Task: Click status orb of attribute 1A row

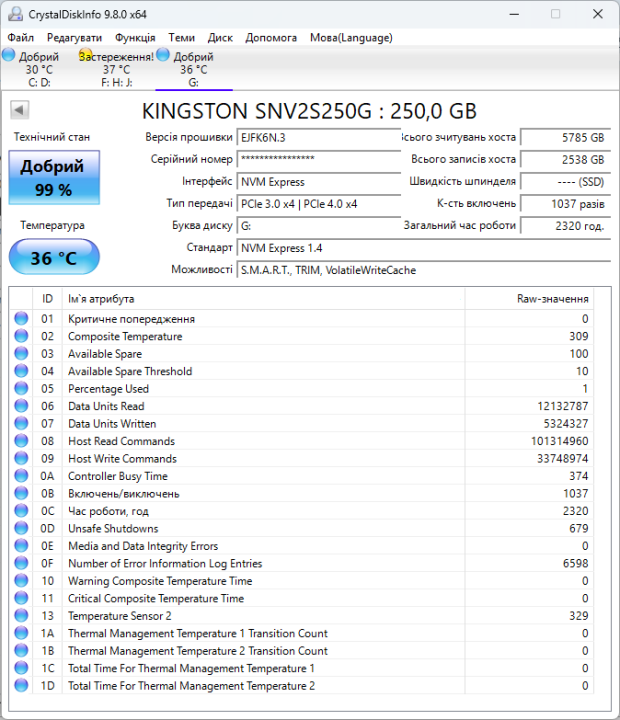Action: 21,632
